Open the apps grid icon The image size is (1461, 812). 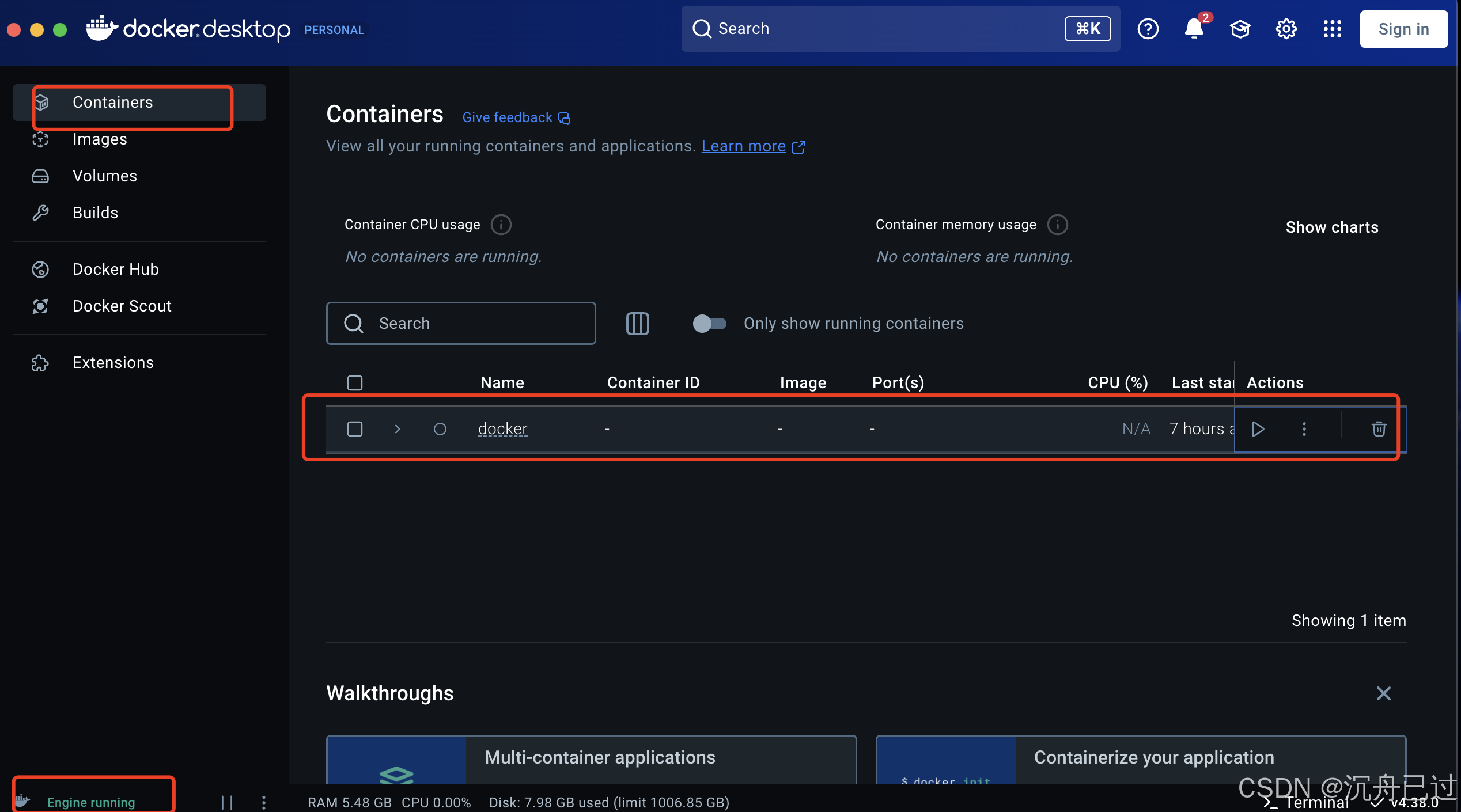tap(1333, 29)
